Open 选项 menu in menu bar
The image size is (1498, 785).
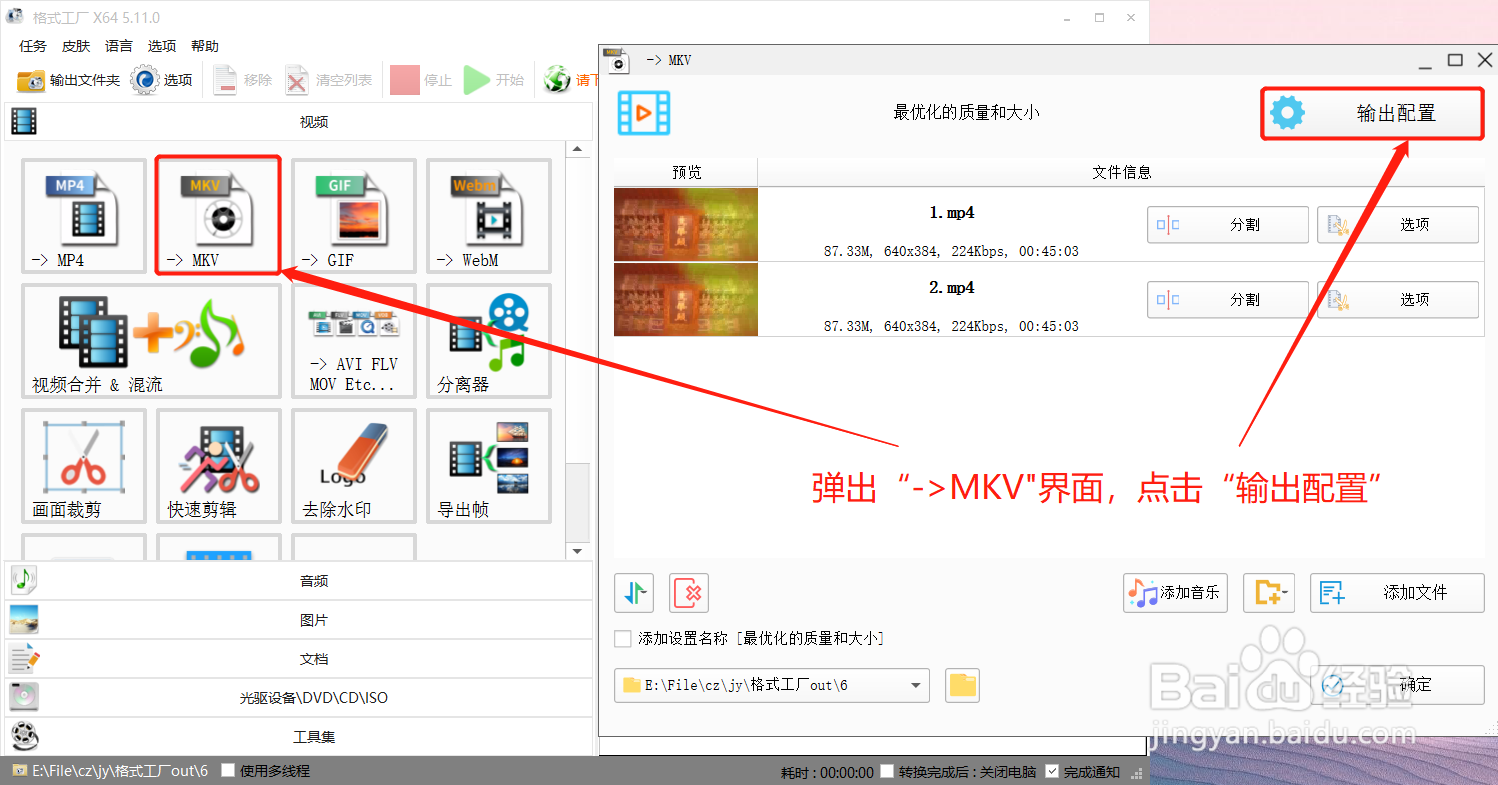tap(162, 46)
